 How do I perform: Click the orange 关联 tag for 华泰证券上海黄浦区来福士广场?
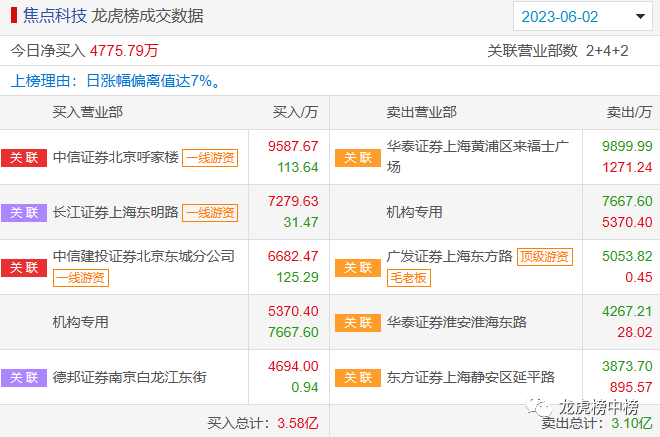358,158
